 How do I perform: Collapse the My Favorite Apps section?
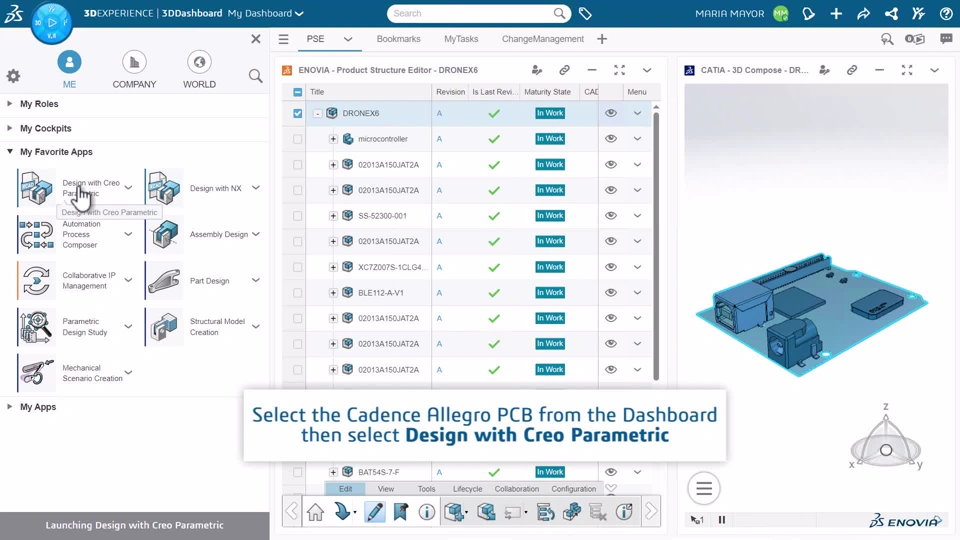point(10,151)
